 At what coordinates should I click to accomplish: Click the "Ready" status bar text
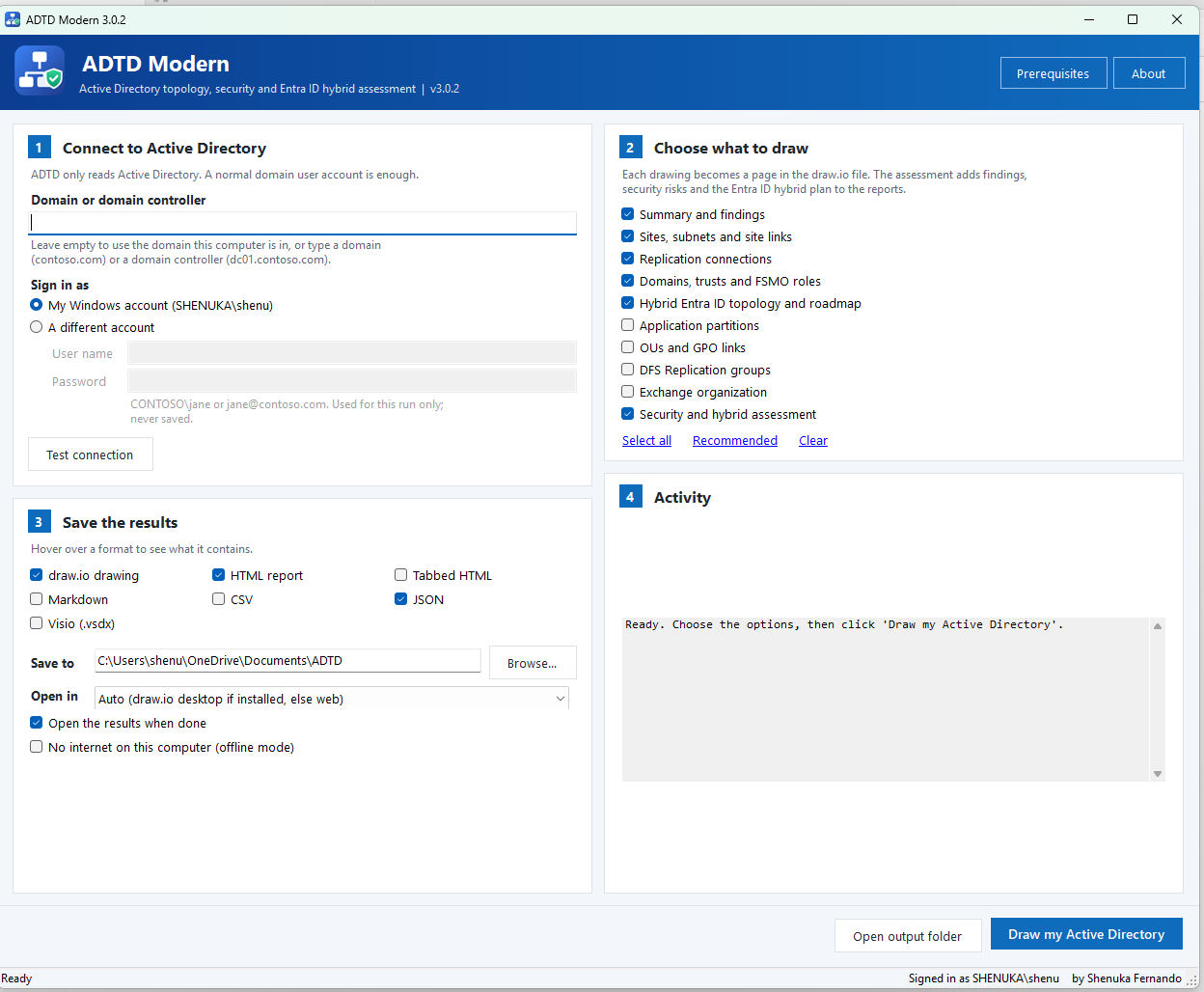click(x=16, y=978)
